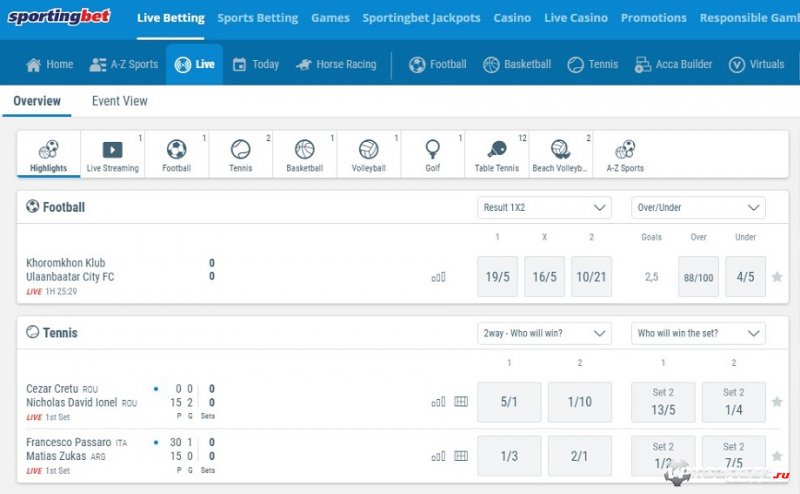The width and height of the screenshot is (800, 494).
Task: Expand the Over/Under dropdown
Action: [698, 208]
